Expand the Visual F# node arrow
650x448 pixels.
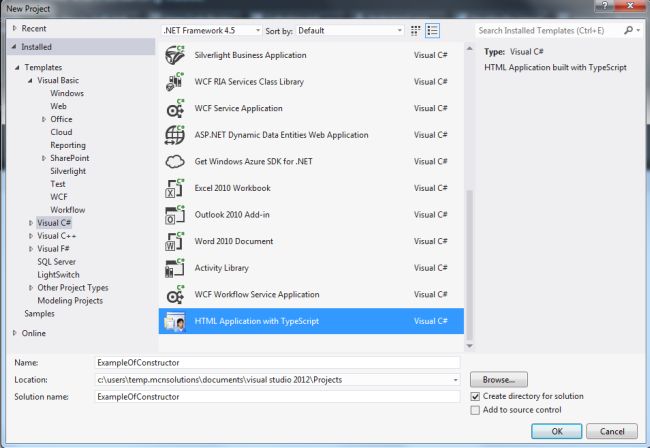click(x=30, y=249)
